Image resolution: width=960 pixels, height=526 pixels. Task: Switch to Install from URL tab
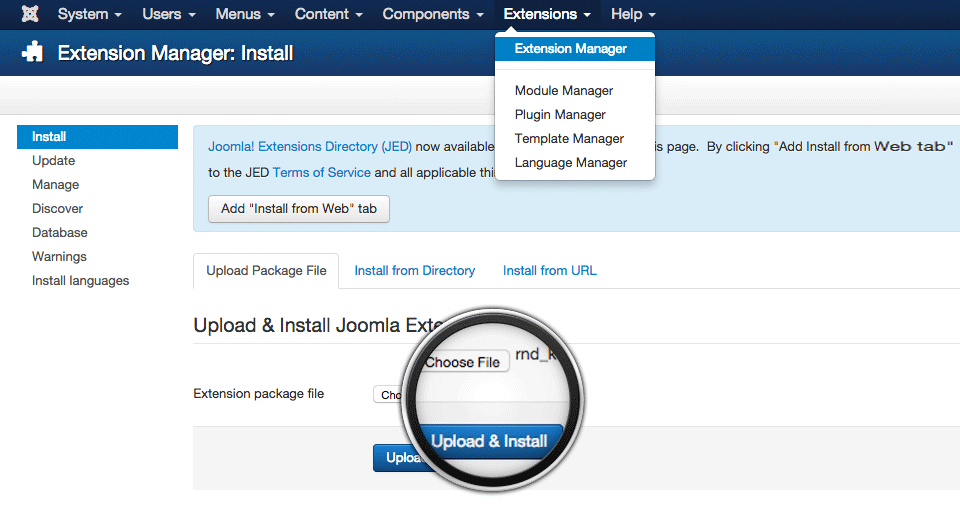(549, 271)
